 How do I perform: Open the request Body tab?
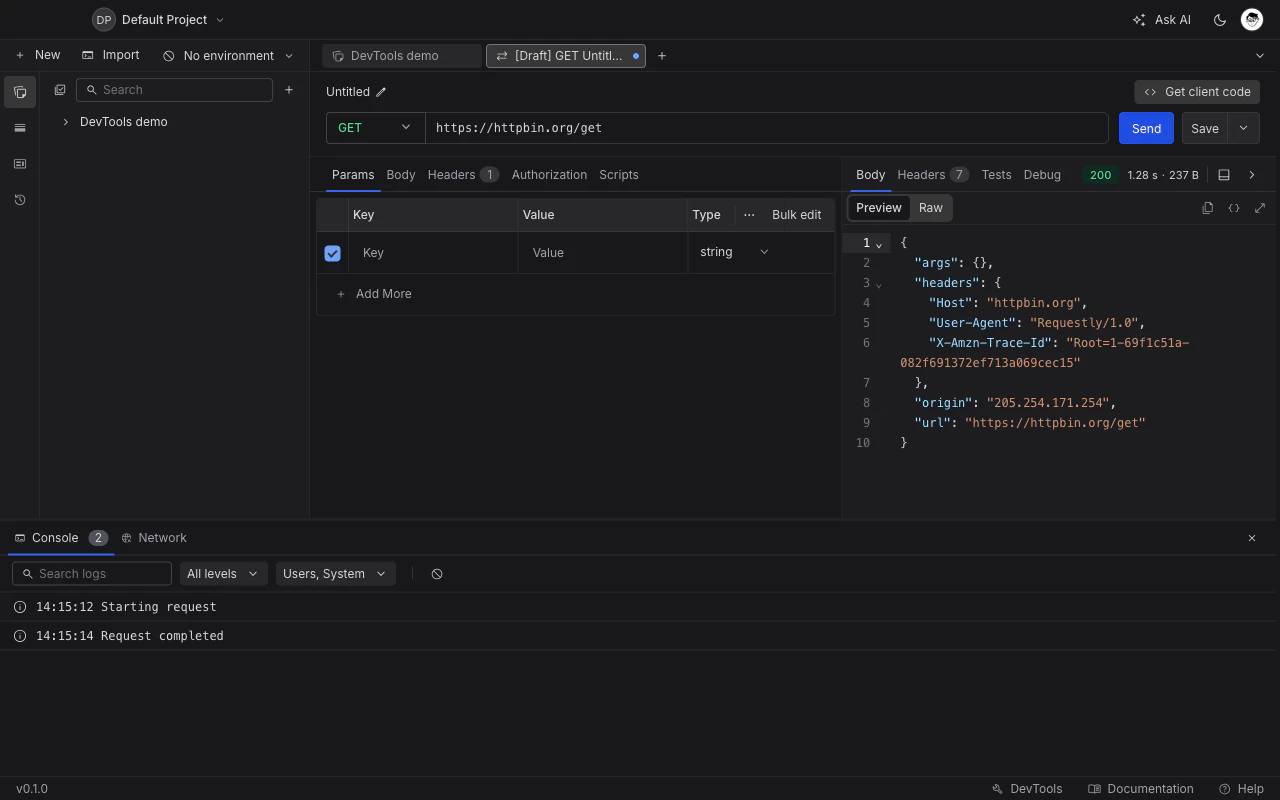pos(401,175)
